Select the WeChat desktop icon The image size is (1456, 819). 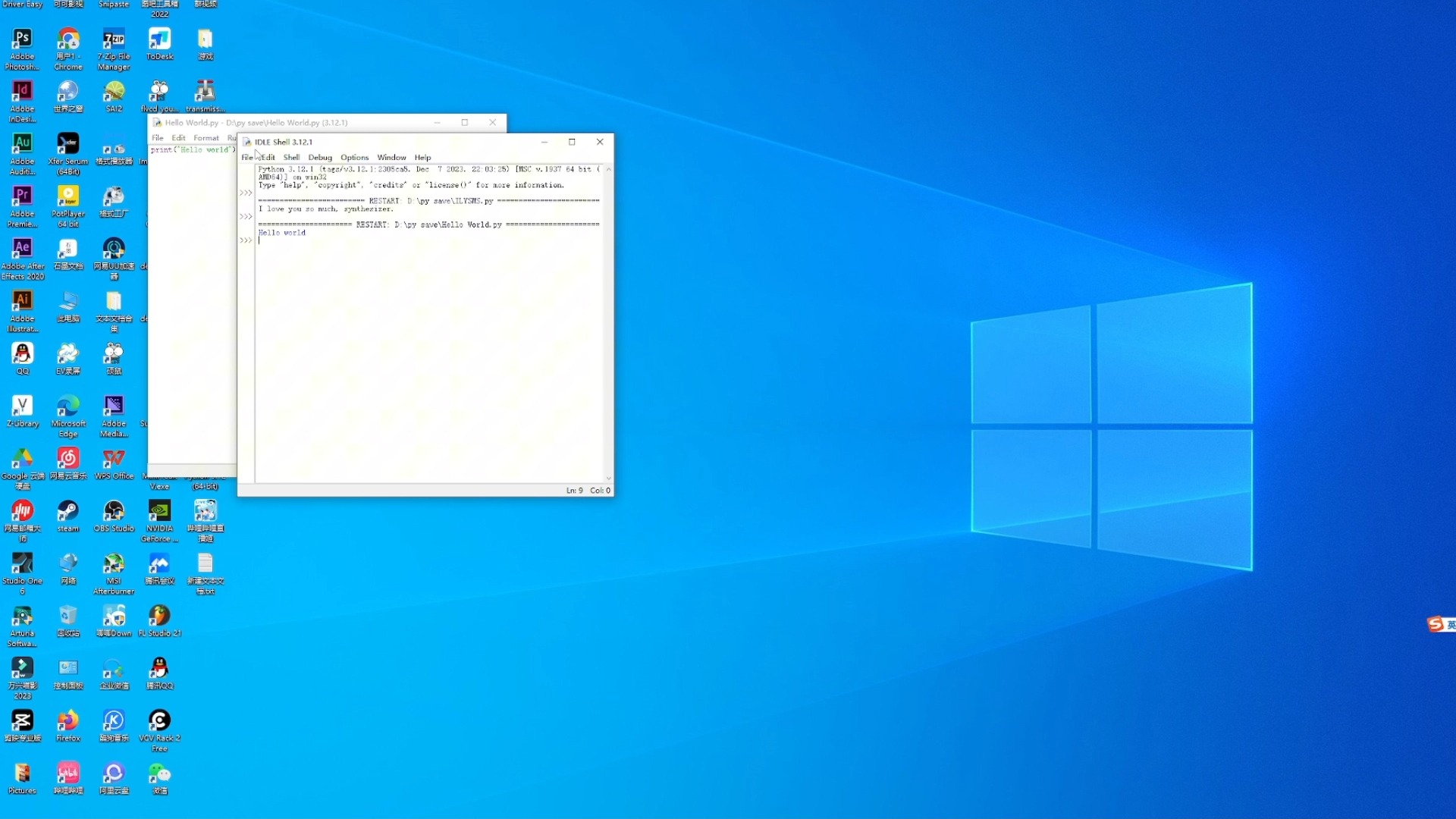point(159,777)
